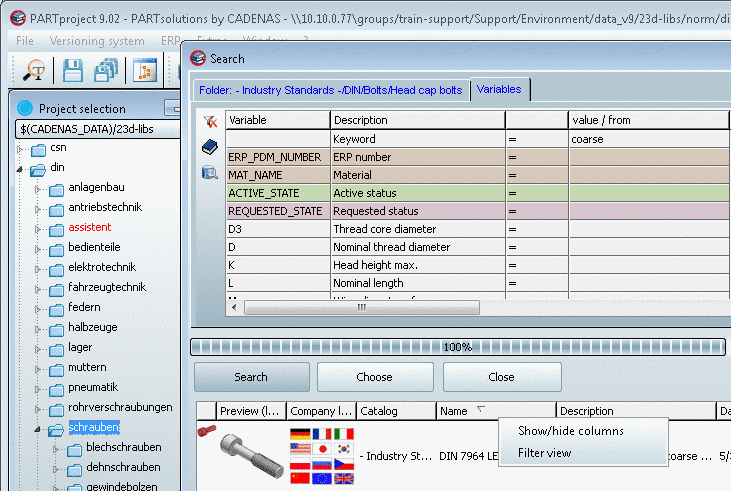This screenshot has width=731, height=491.
Task: Click the Keyword value cell containing coarse
Action: click(648, 139)
